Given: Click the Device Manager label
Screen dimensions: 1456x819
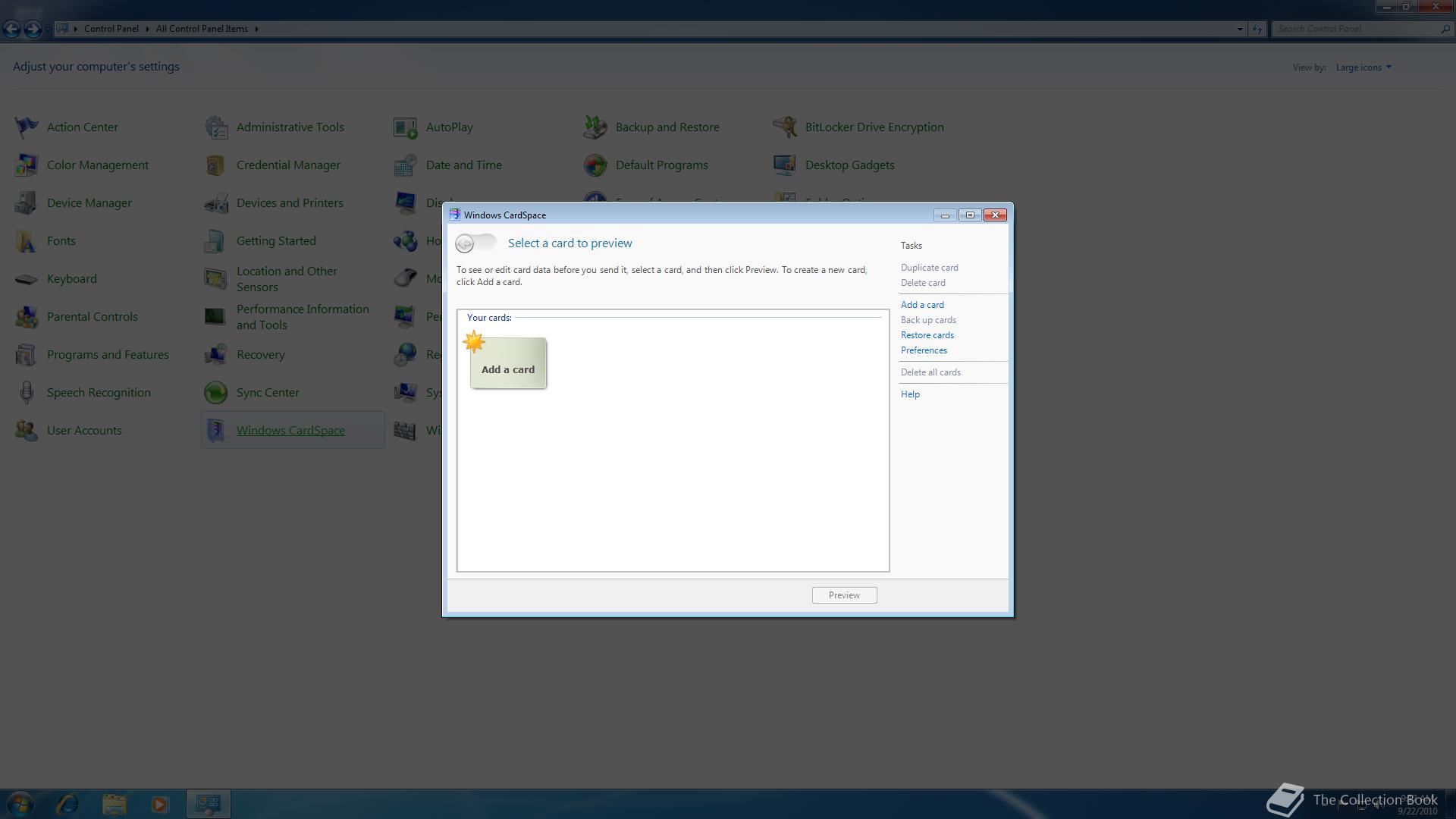Looking at the screenshot, I should [x=89, y=202].
